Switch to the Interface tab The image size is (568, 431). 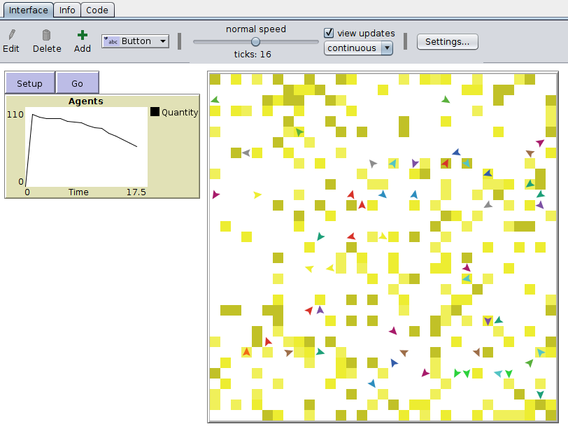(29, 10)
